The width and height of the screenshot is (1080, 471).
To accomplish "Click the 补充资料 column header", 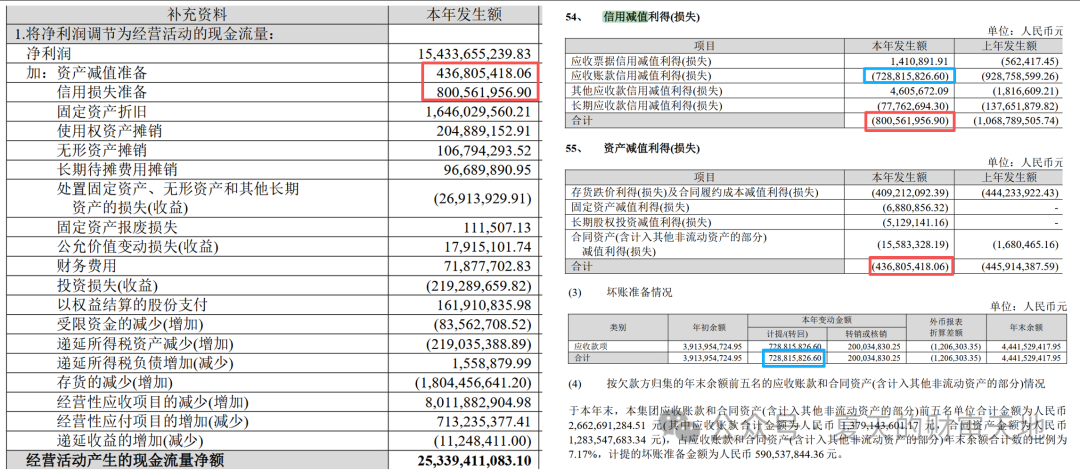I will (x=196, y=14).
